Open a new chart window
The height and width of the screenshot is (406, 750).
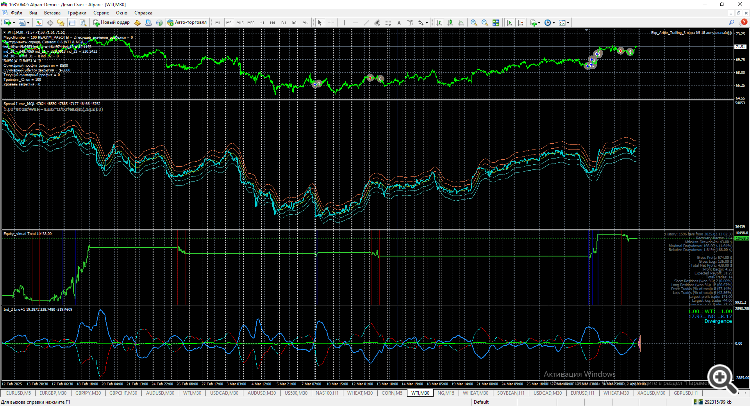coord(7,22)
